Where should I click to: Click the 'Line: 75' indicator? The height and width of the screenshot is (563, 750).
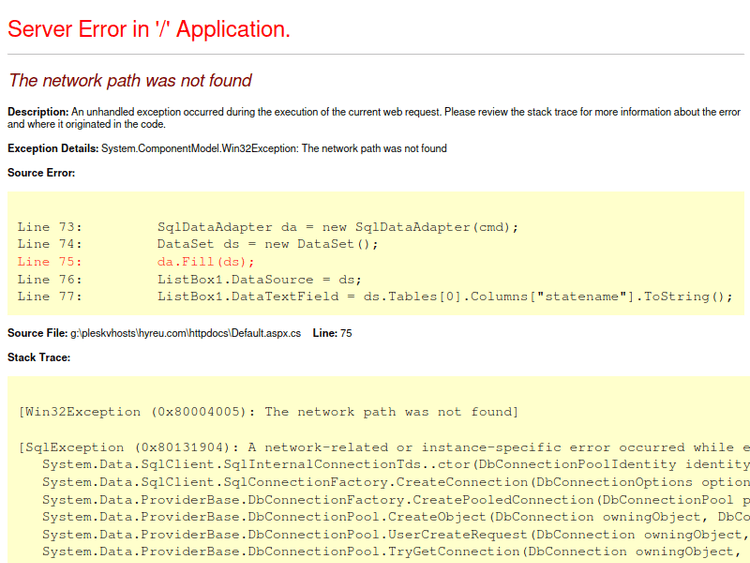pos(332,333)
